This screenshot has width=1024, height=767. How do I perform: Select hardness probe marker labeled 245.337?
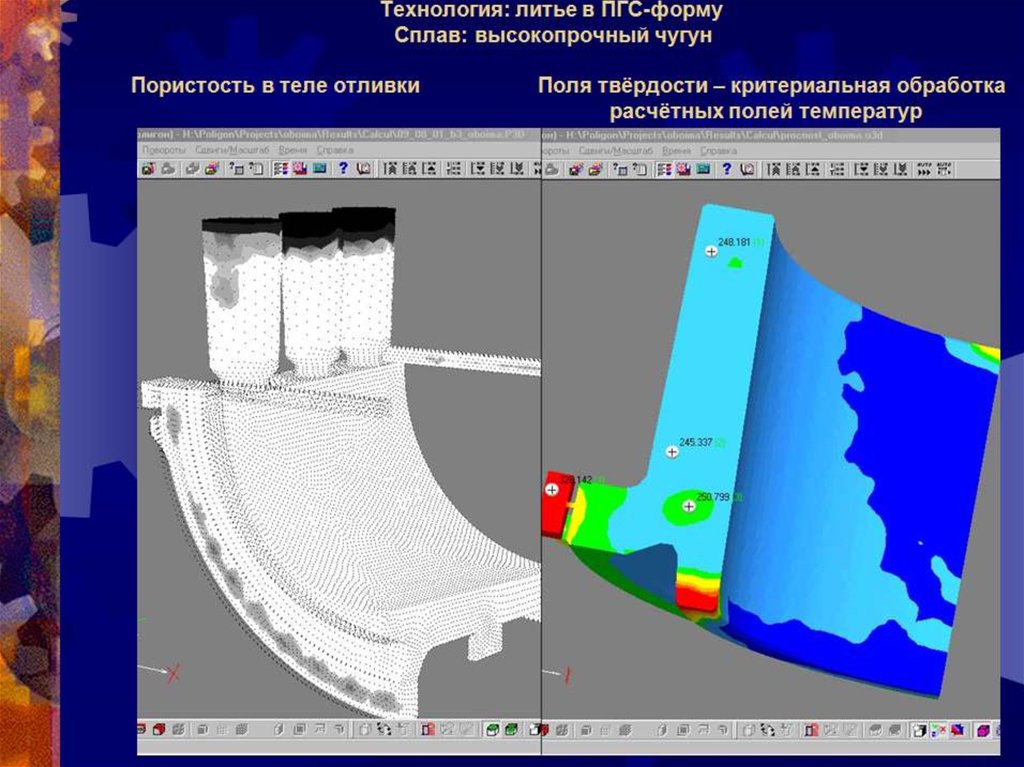[672, 452]
